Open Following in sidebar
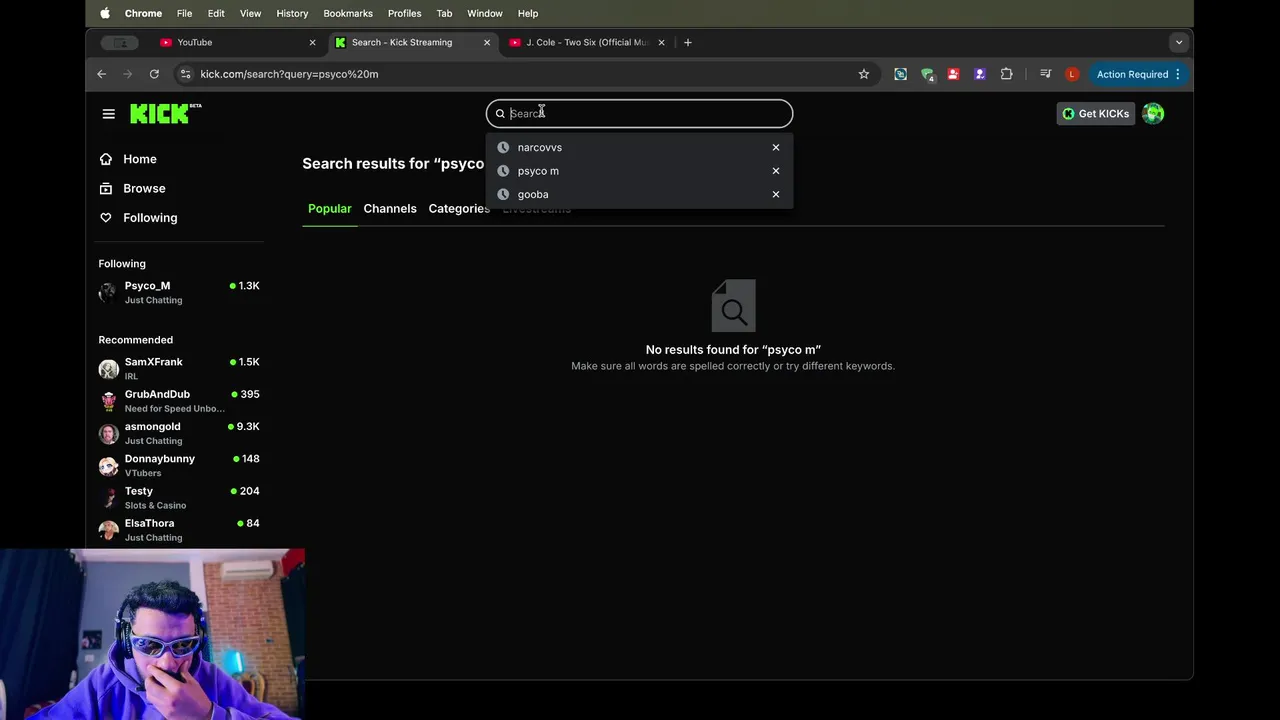 coord(138,217)
